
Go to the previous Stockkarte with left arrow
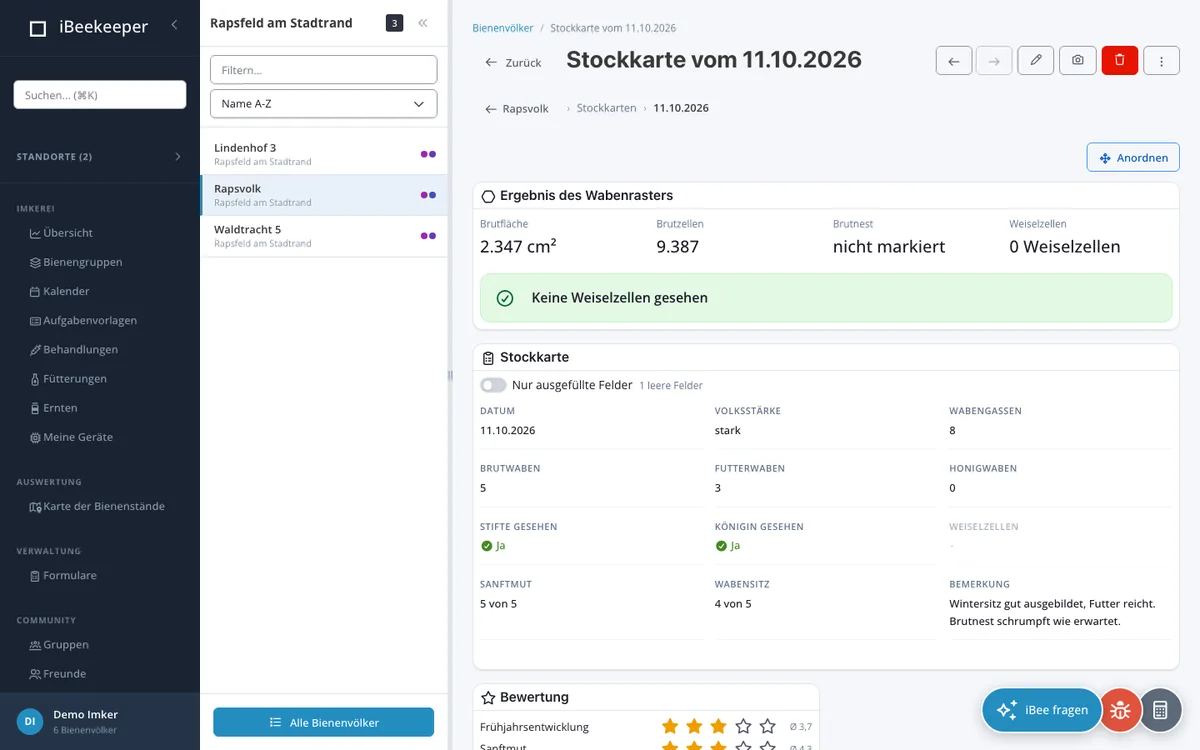click(954, 61)
